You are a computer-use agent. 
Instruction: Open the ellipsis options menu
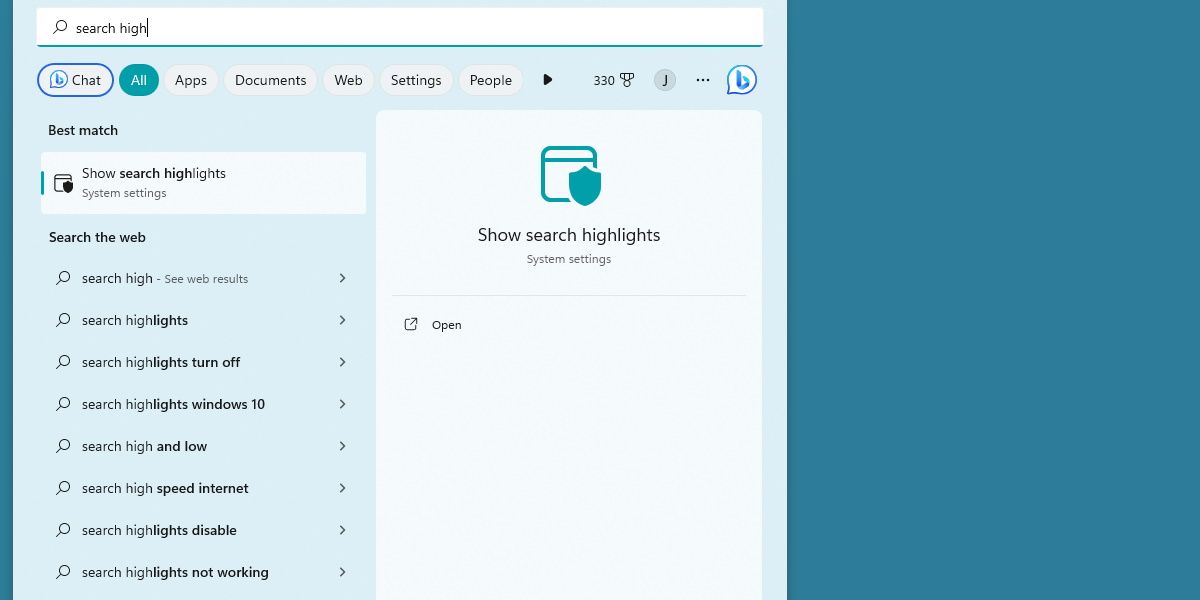tap(702, 80)
